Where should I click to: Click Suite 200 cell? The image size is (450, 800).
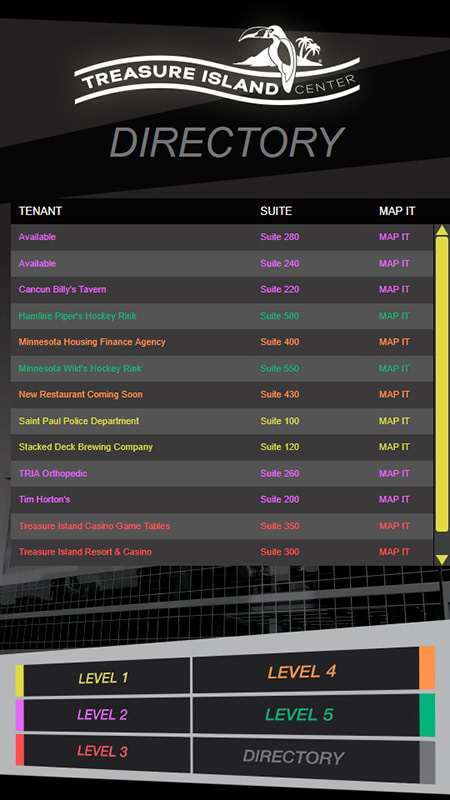280,499
